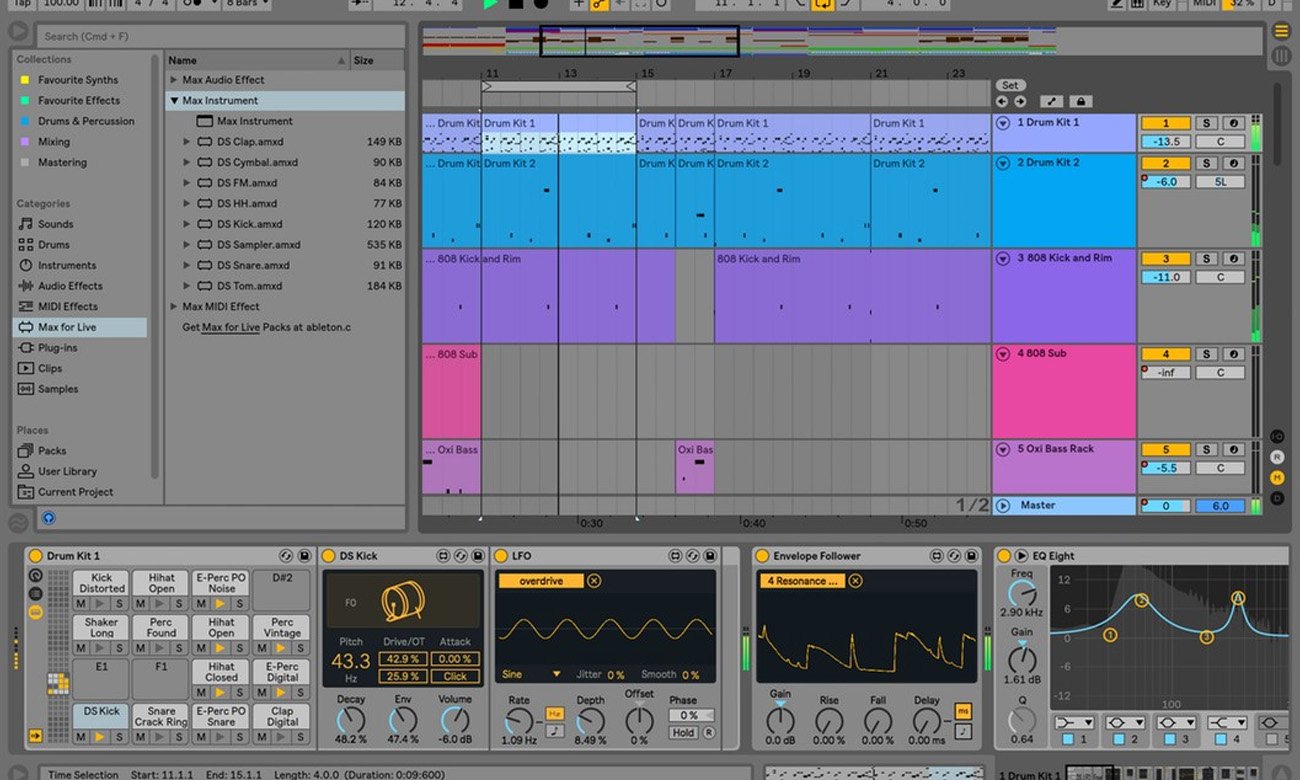Screen dimensions: 1300x780
Task: Save the Drum Kit 1 preset
Action: coord(304,556)
